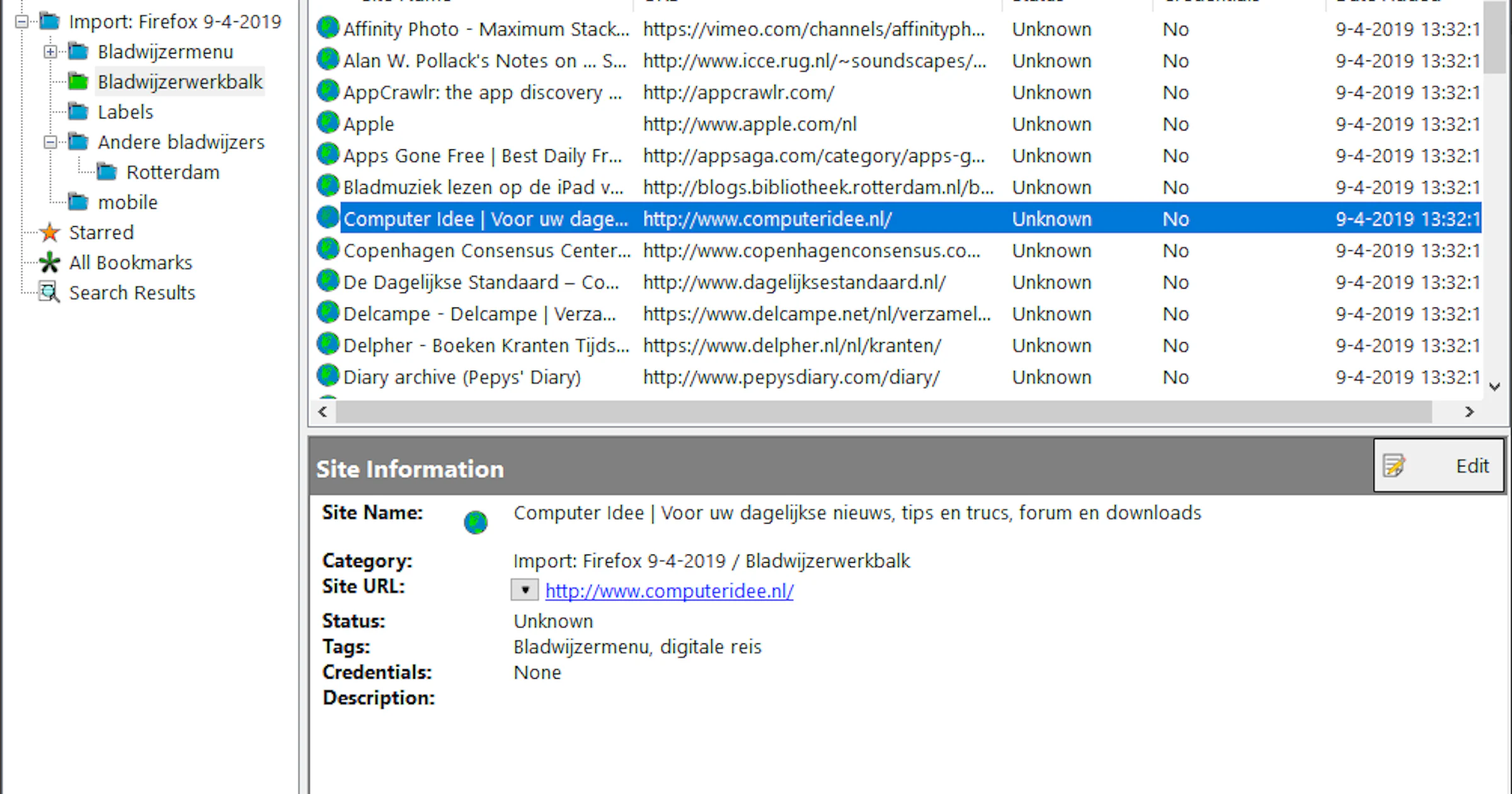Image resolution: width=1512 pixels, height=794 pixels.
Task: Click the horizontal scrollbar right arrow
Action: [1469, 412]
